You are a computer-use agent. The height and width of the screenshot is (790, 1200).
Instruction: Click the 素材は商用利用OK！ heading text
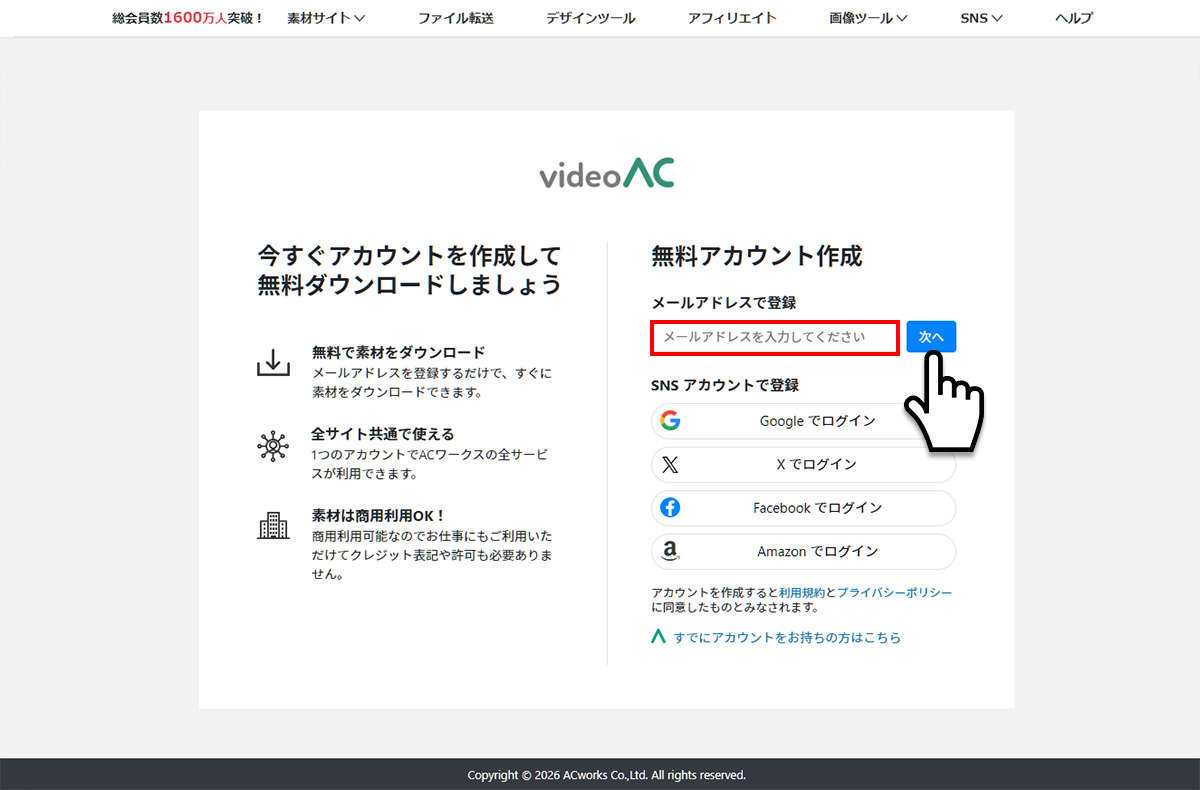tap(379, 516)
